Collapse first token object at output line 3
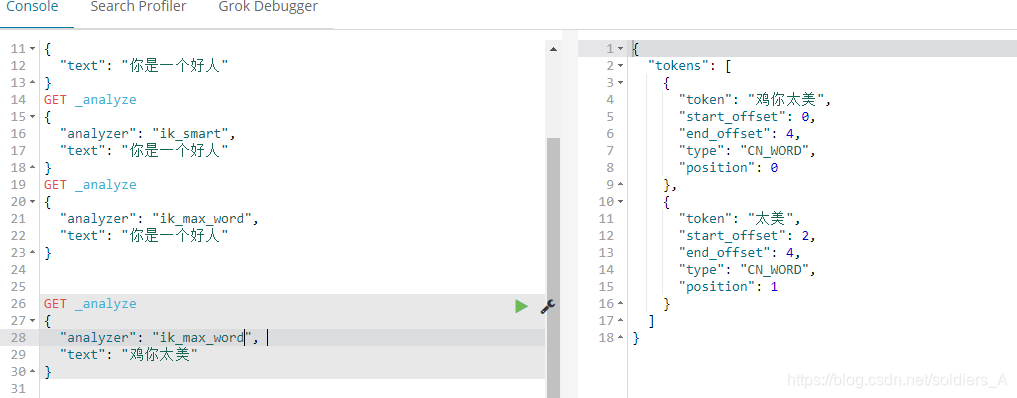The image size is (1017, 398). tap(621, 83)
